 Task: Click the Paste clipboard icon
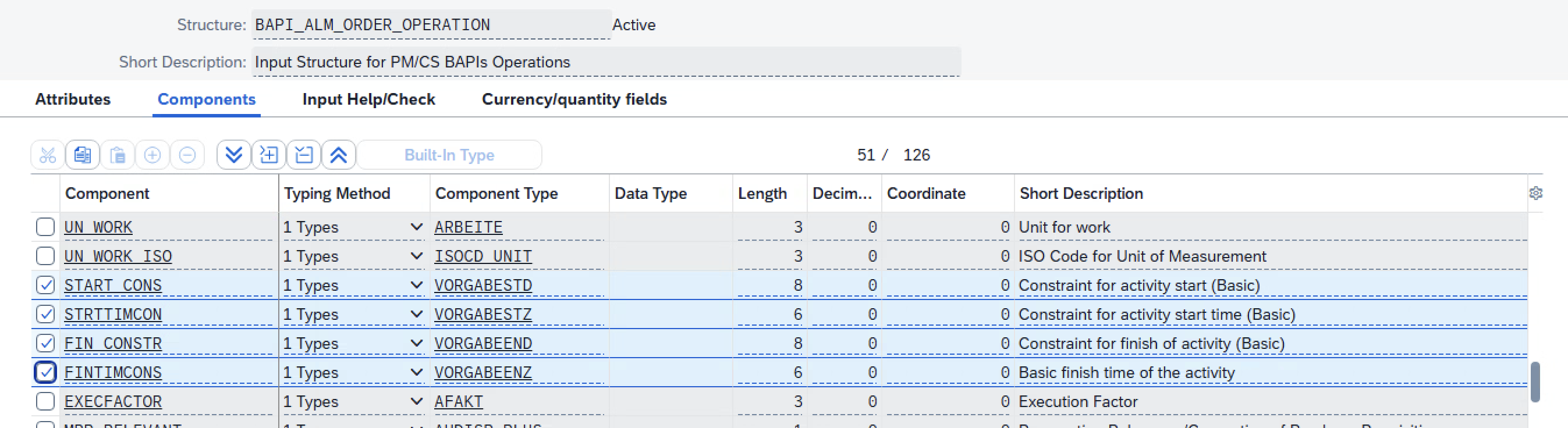click(x=118, y=155)
